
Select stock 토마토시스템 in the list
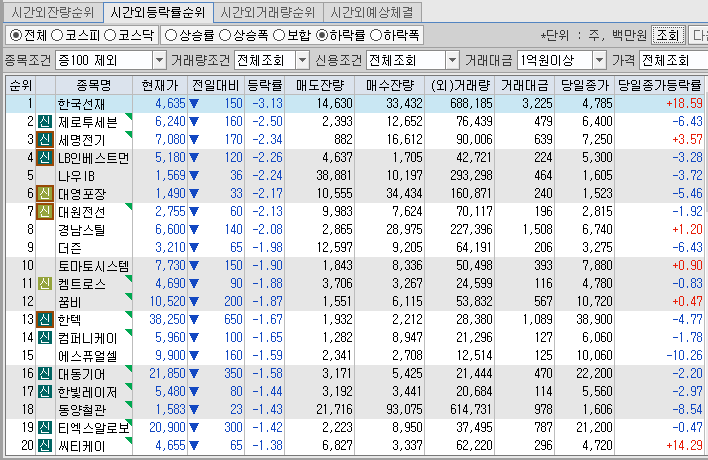[93, 266]
